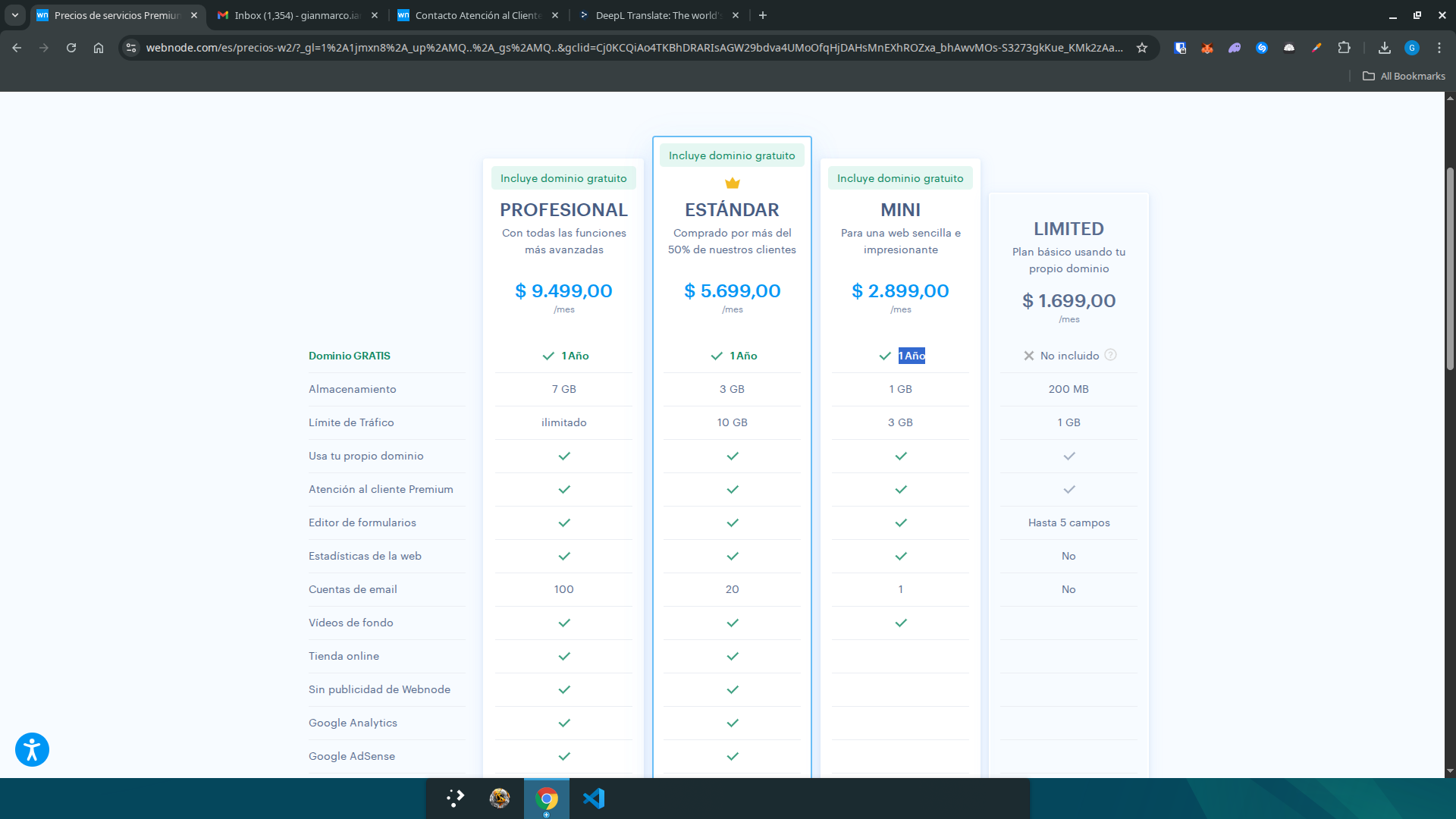Image resolution: width=1456 pixels, height=819 pixels.
Task: Switch to the Gmail Inbox tab
Action: pos(296,15)
